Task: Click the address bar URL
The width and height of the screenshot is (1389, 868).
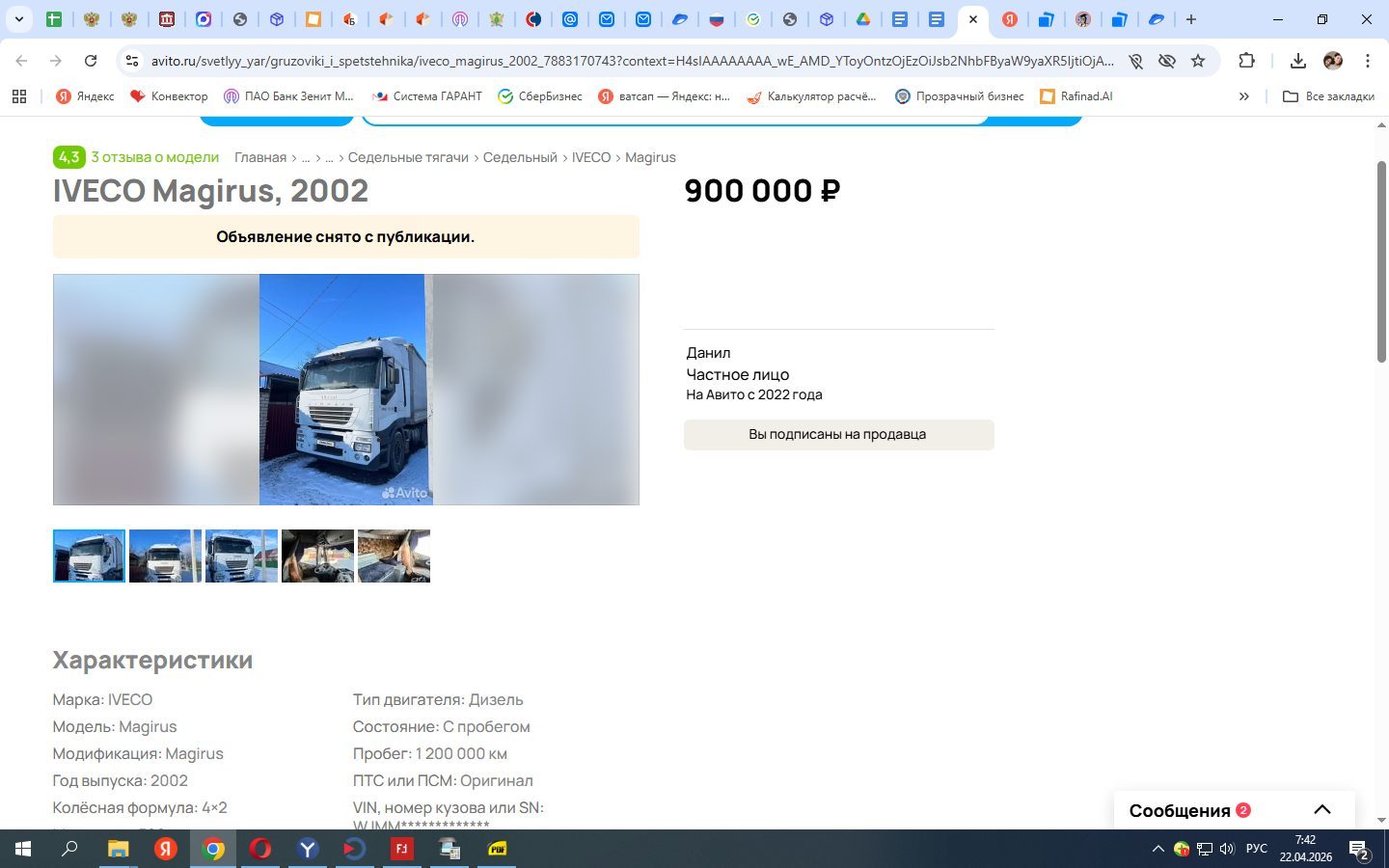Action: pos(632,61)
